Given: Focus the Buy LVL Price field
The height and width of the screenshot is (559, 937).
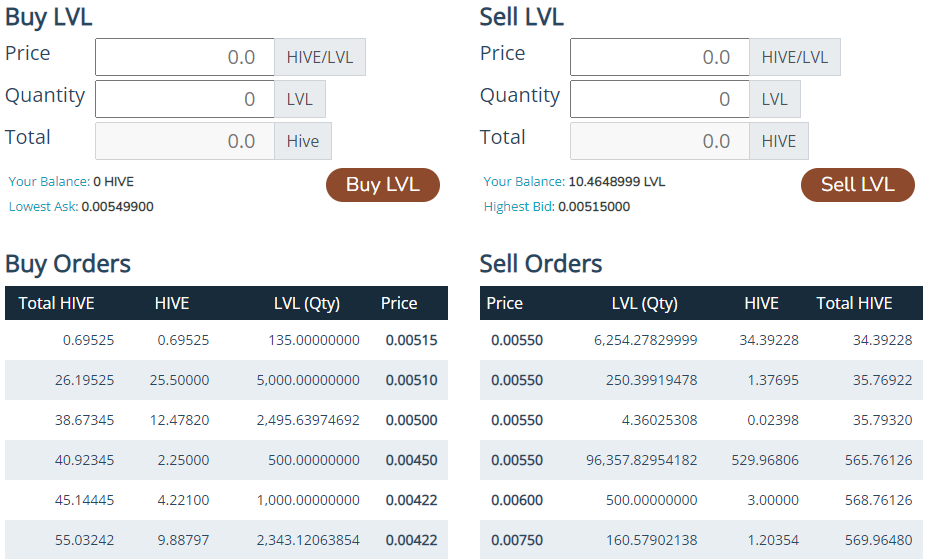Looking at the screenshot, I should pos(185,57).
